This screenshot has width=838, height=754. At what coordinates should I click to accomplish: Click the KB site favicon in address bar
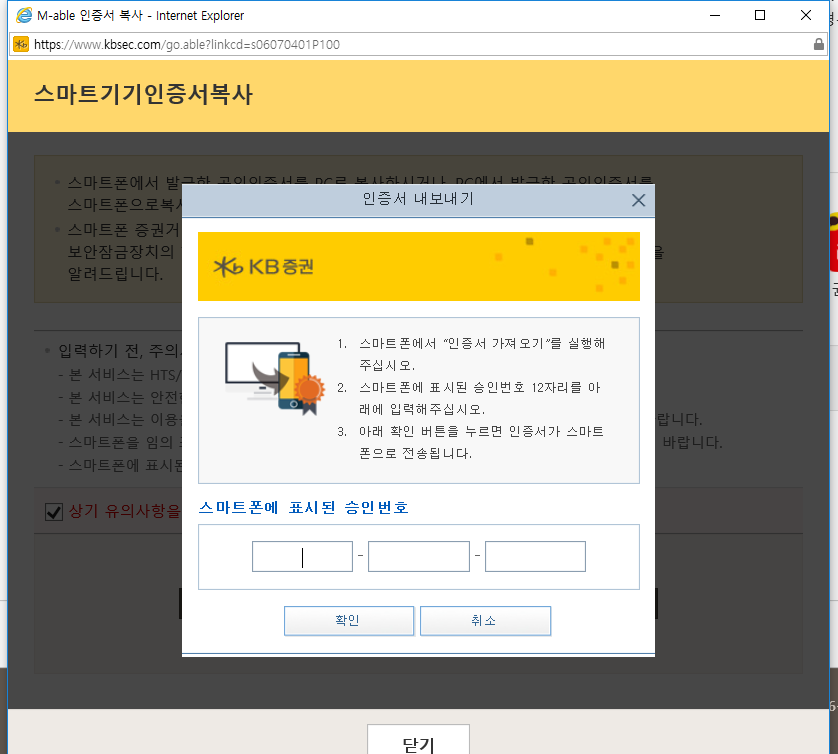tap(21, 44)
